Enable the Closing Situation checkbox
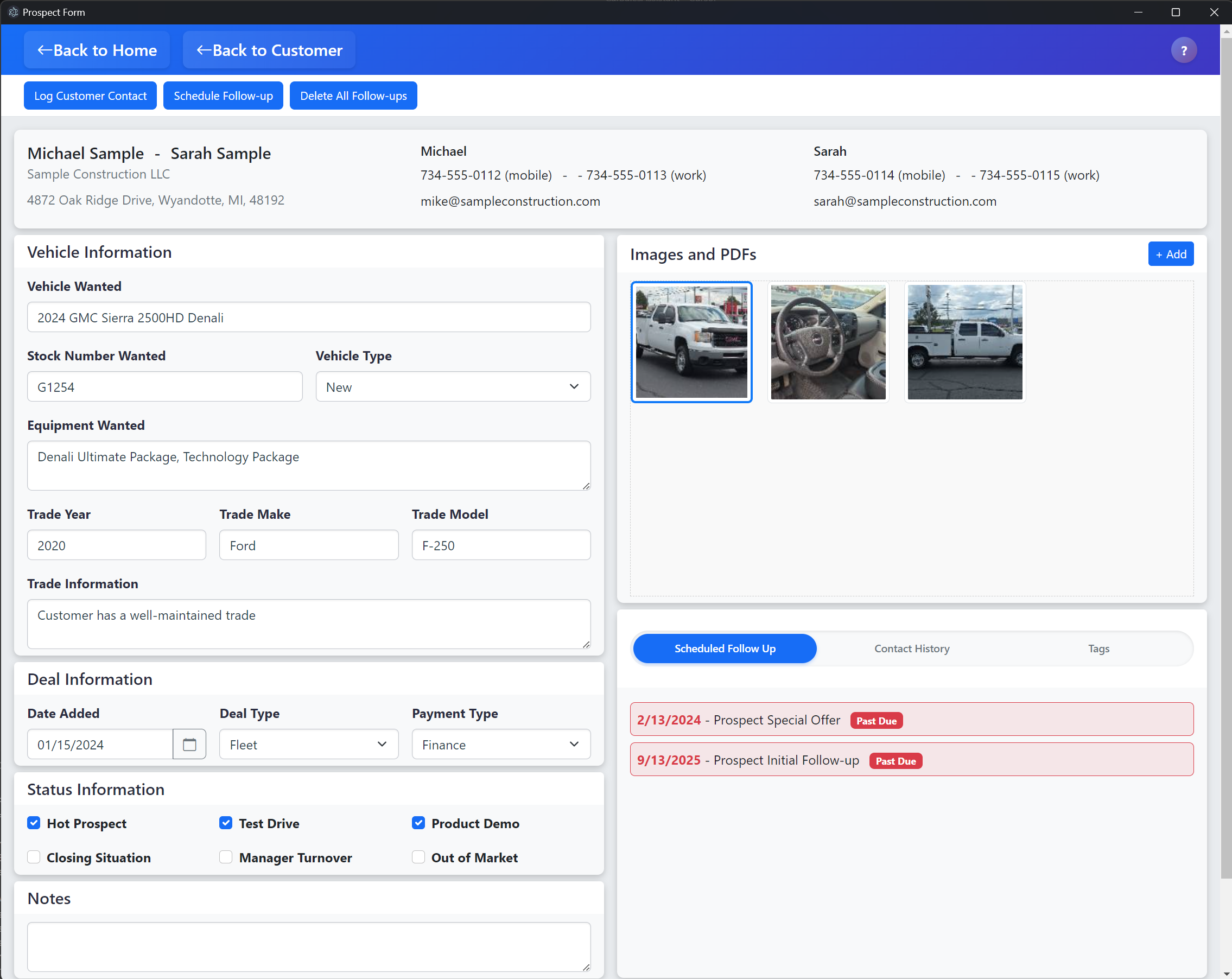The image size is (1232, 979). (x=34, y=857)
